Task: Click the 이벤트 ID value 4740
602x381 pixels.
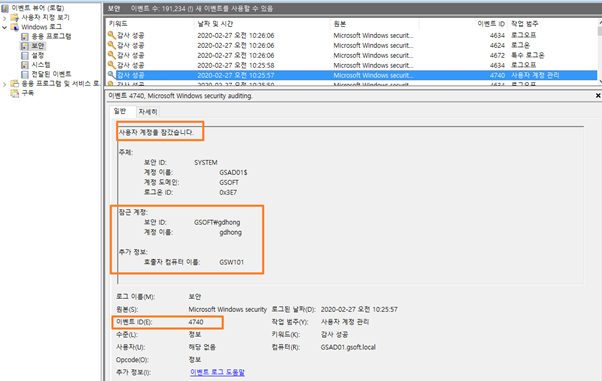Action: click(196, 322)
